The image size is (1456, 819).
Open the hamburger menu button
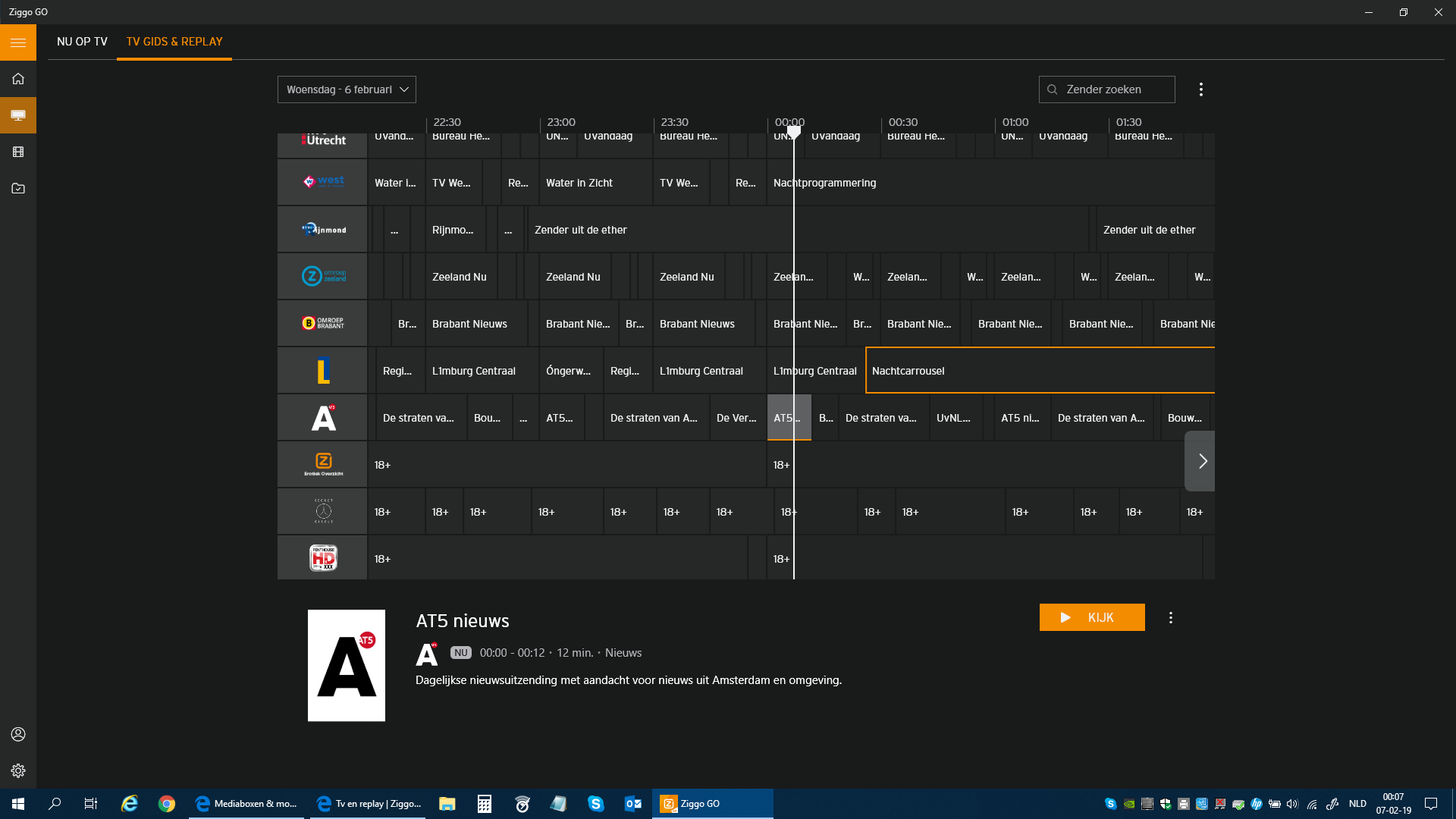click(18, 42)
